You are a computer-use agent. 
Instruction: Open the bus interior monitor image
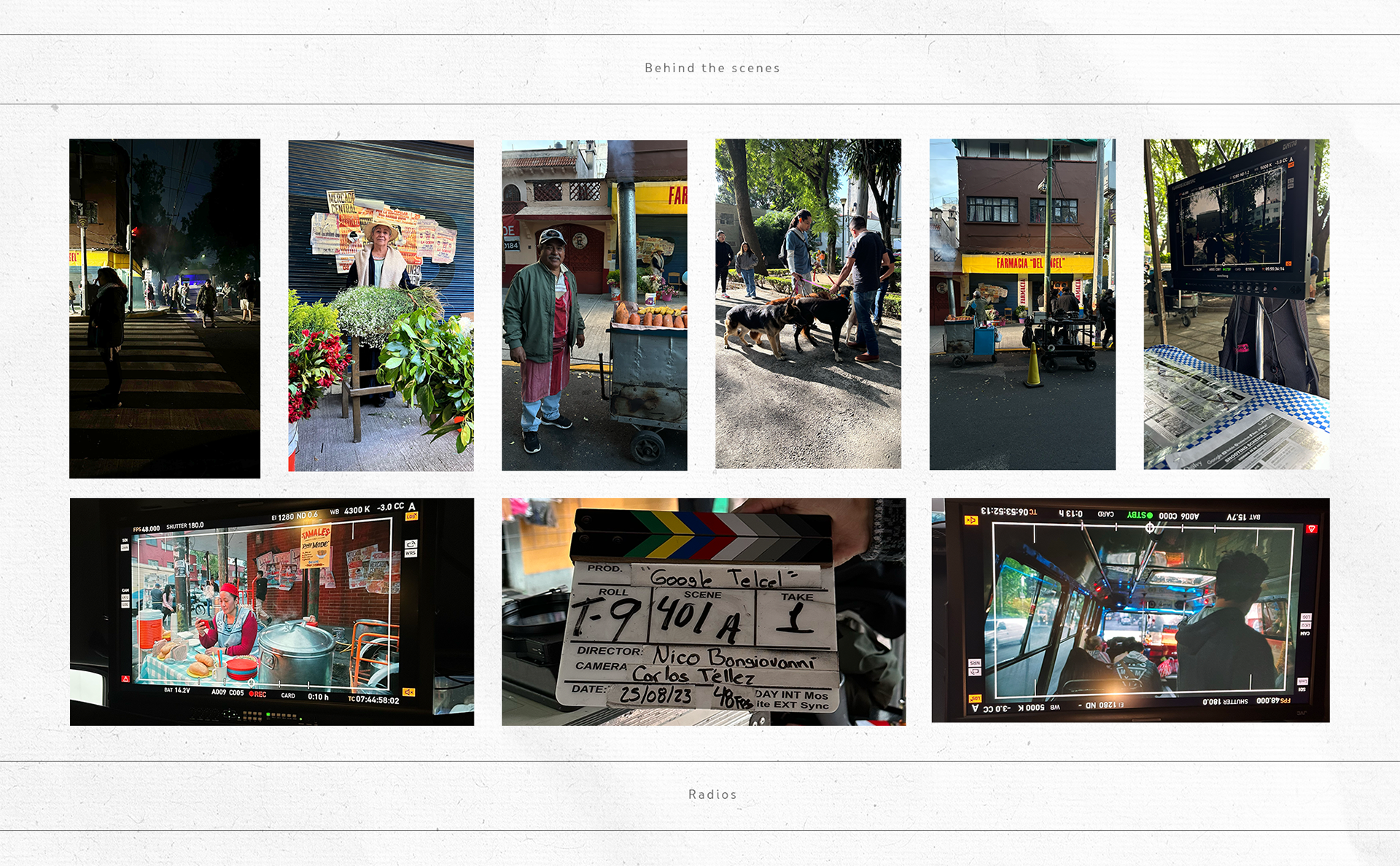1130,610
